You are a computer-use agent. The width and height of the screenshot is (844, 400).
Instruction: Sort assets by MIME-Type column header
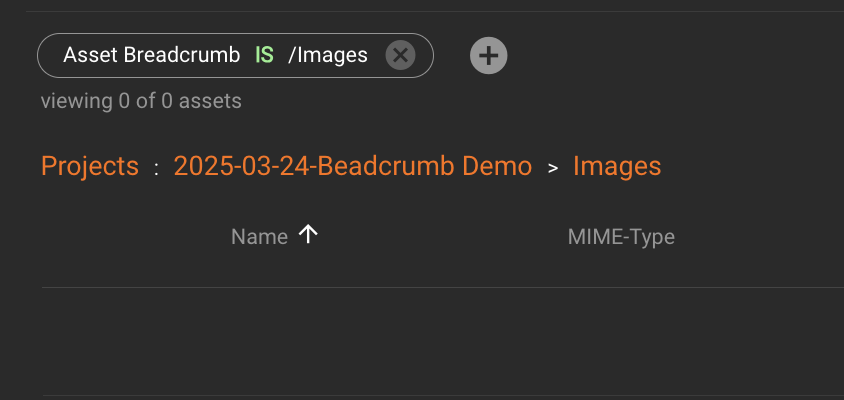[x=621, y=237]
